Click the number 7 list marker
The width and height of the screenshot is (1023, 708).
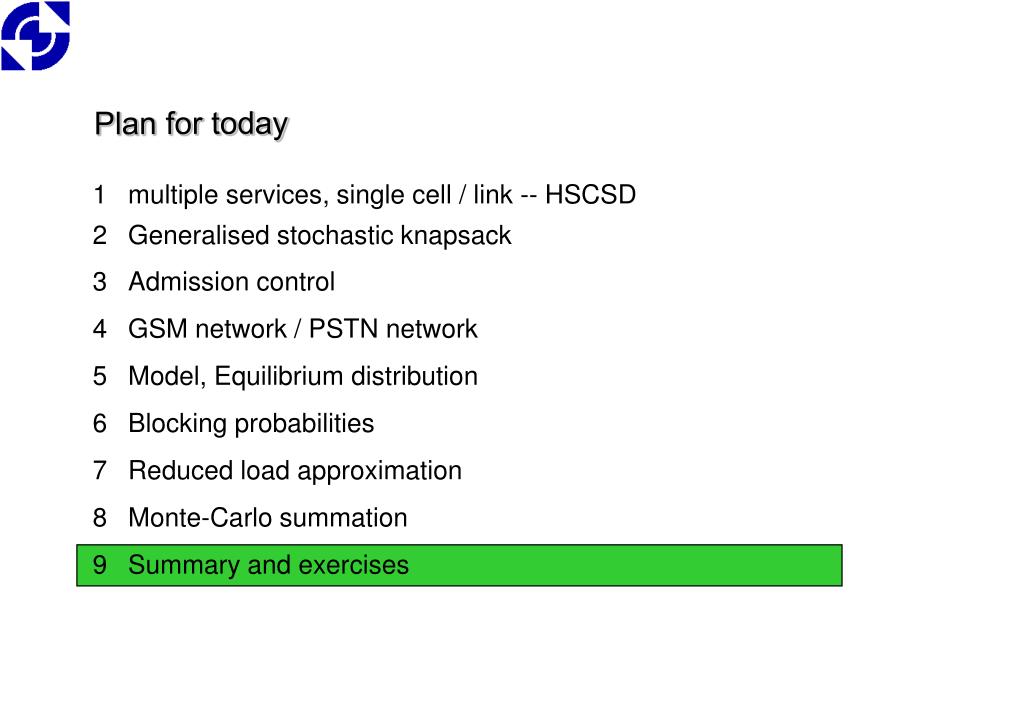tap(99, 470)
